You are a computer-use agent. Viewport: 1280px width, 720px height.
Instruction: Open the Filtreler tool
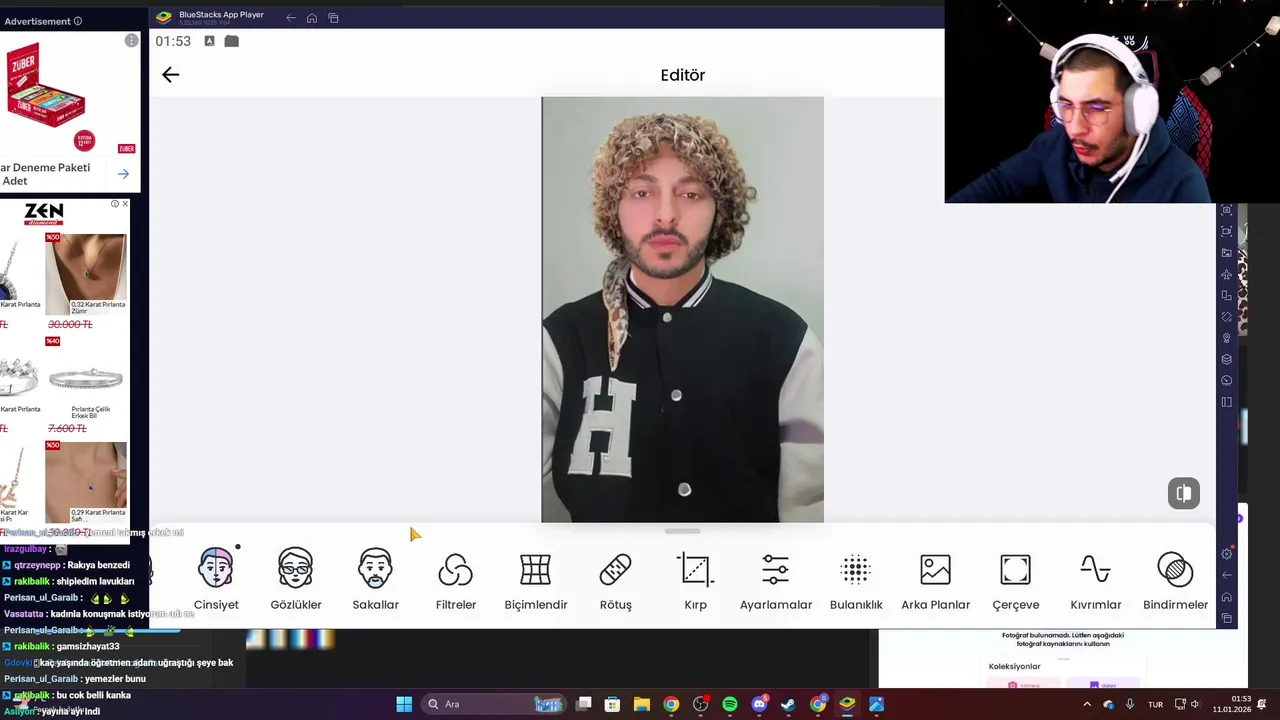click(456, 579)
